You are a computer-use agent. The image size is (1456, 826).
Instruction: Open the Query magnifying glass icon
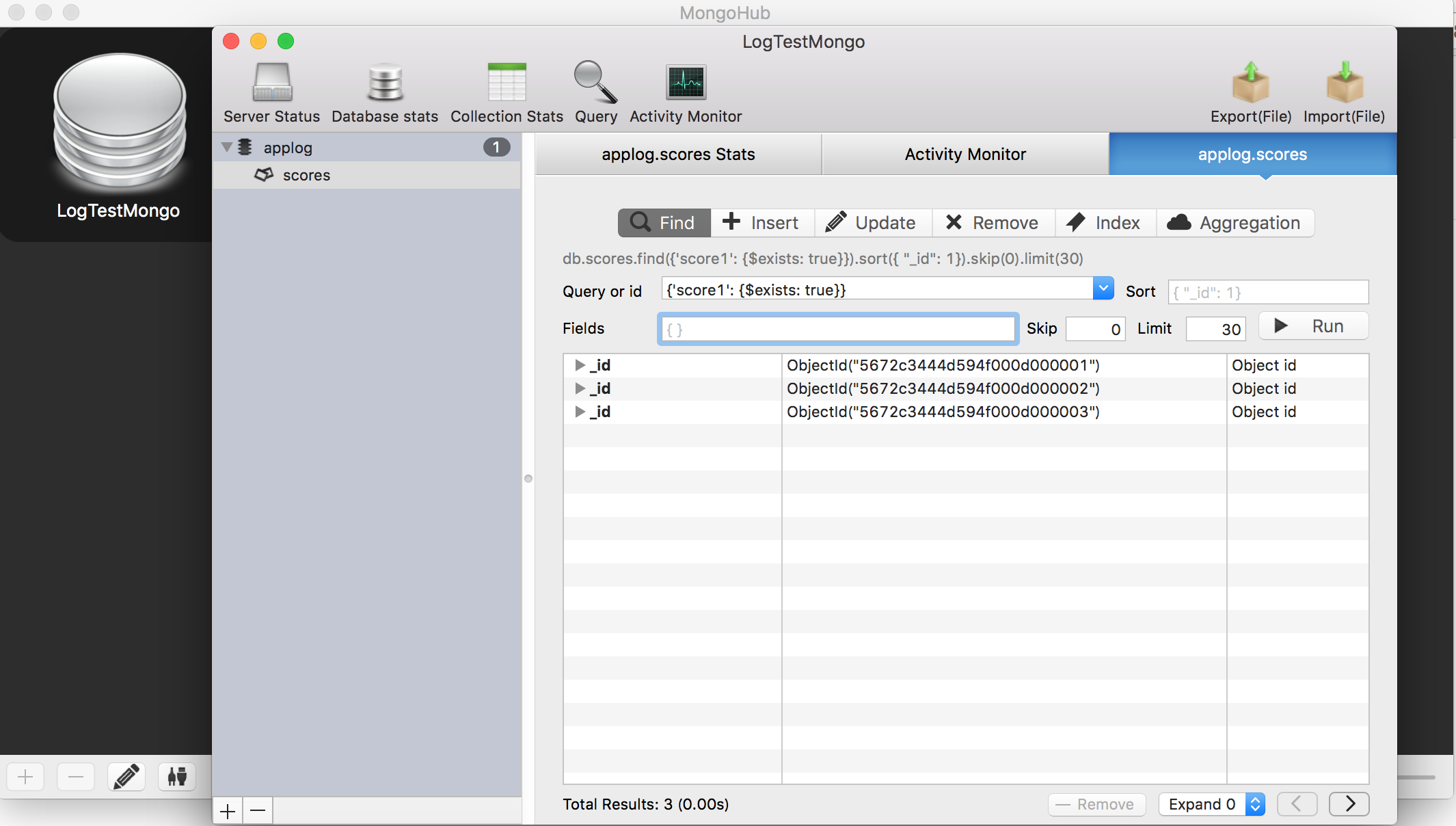pyautogui.click(x=595, y=82)
